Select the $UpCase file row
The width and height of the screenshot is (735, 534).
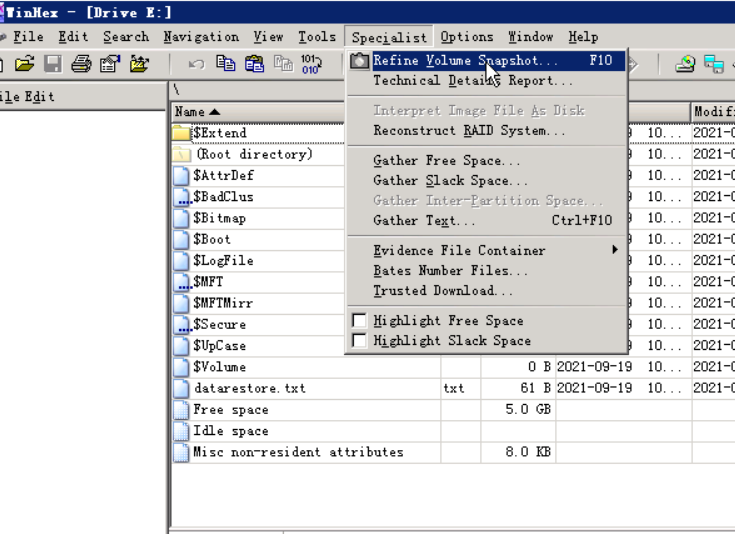coord(258,346)
